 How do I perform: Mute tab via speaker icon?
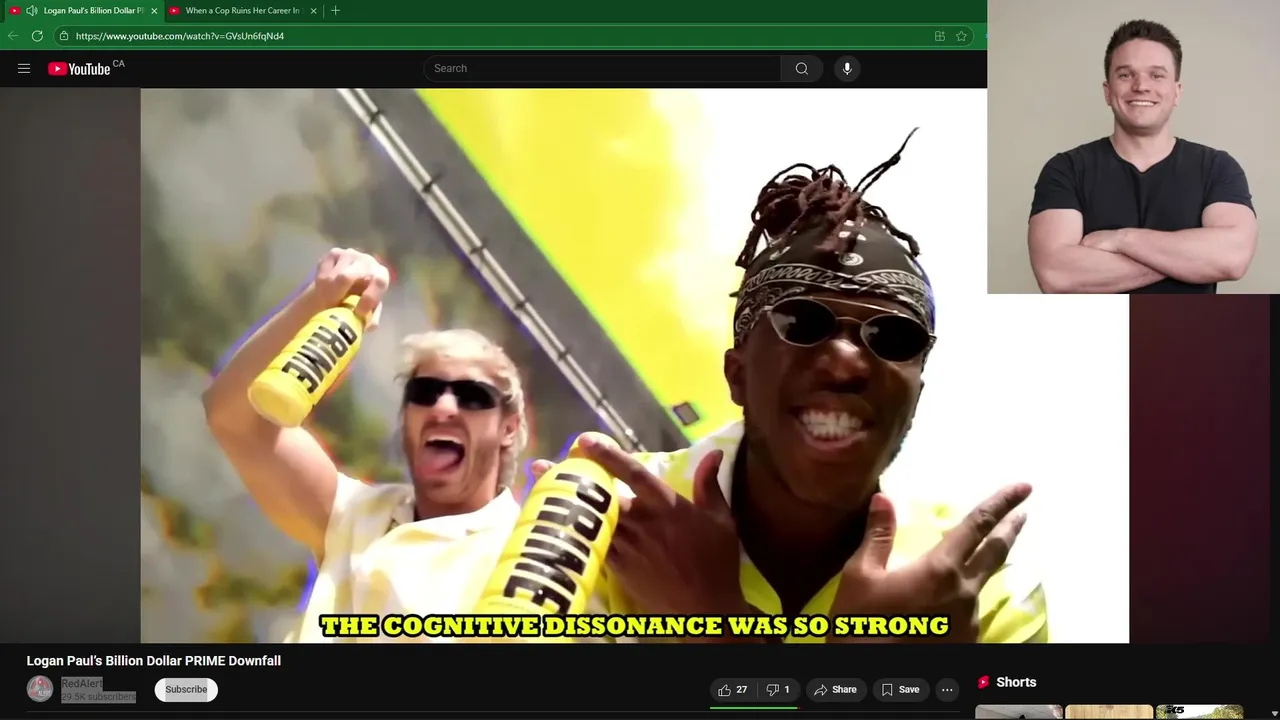point(32,11)
